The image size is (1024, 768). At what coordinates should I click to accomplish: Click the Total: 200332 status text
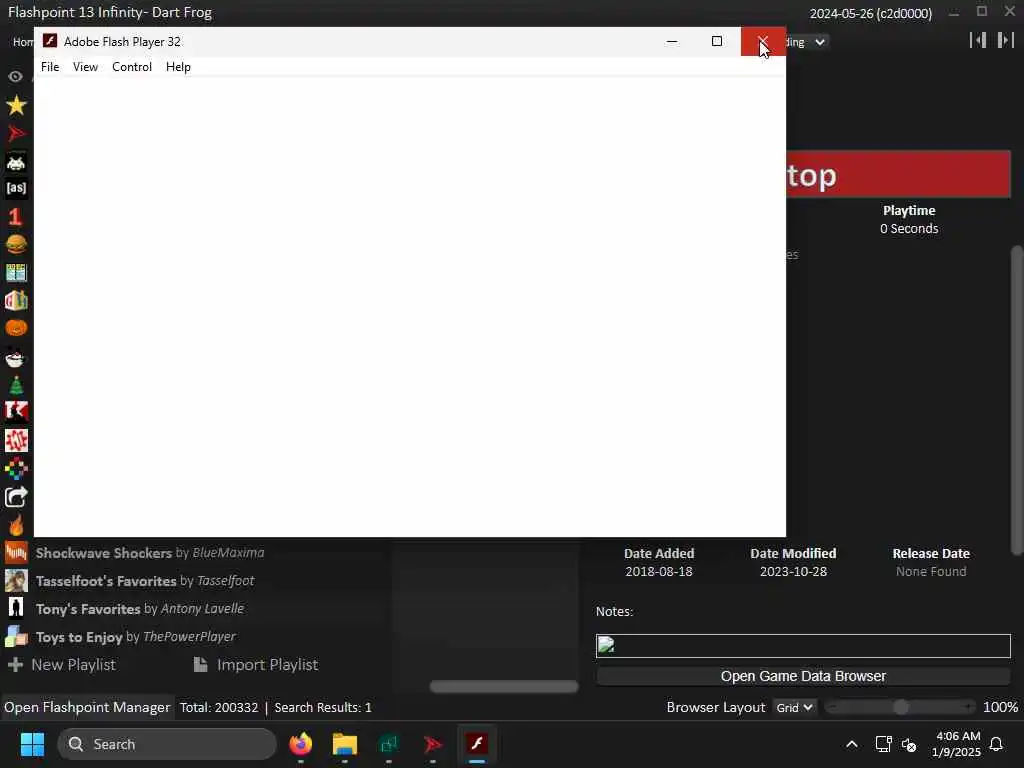[x=219, y=707]
